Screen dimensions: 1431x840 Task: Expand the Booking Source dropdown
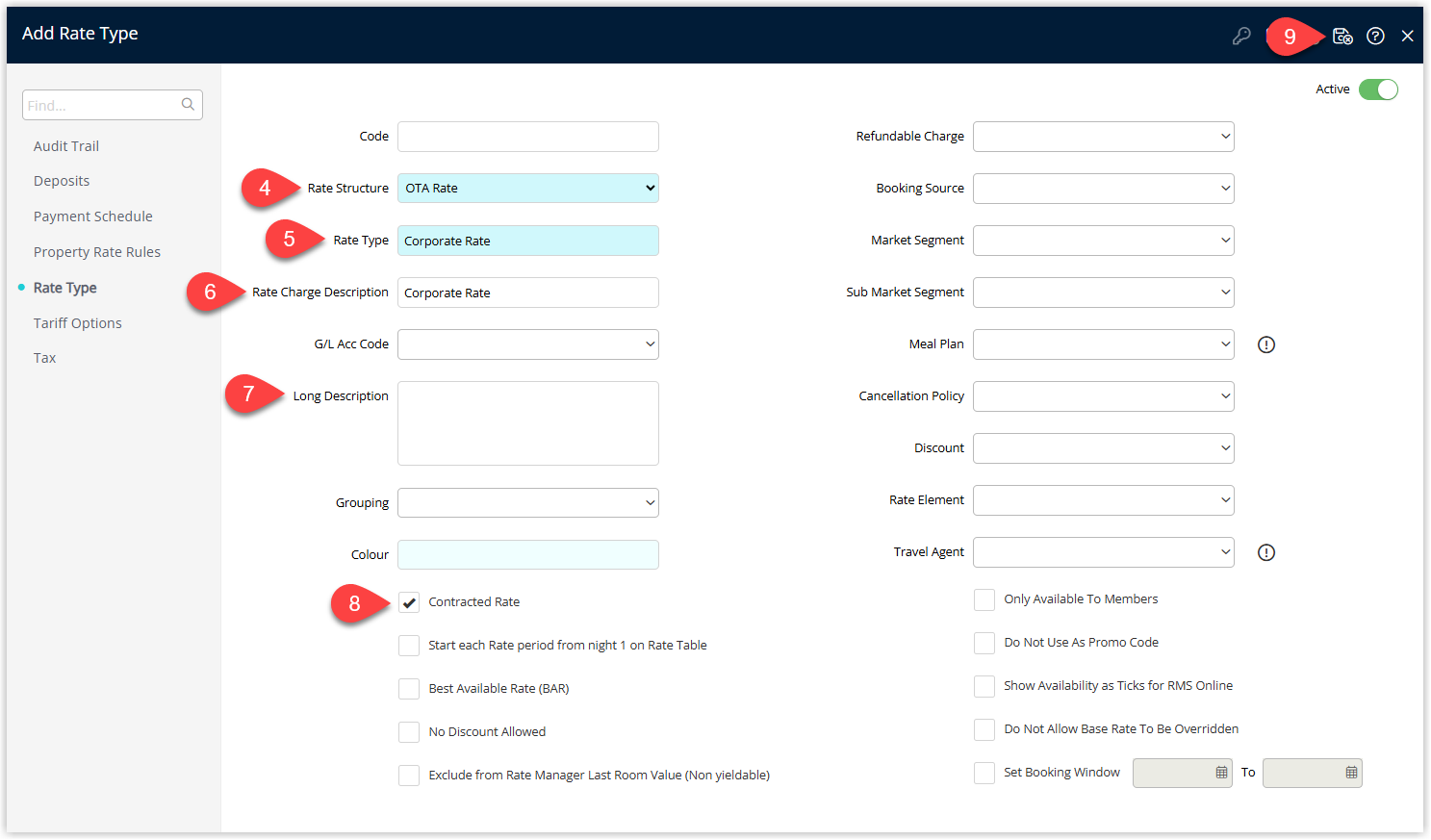coord(1104,189)
